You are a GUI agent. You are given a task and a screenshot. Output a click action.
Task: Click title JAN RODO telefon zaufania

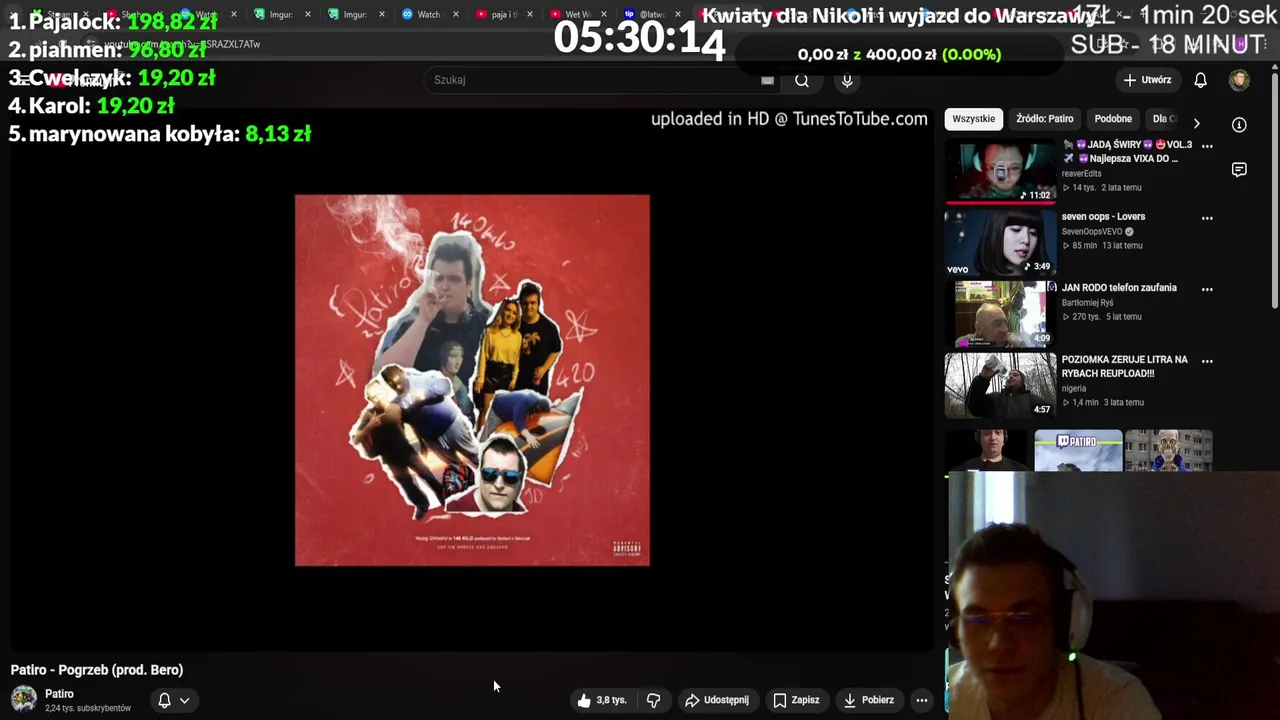click(1119, 287)
